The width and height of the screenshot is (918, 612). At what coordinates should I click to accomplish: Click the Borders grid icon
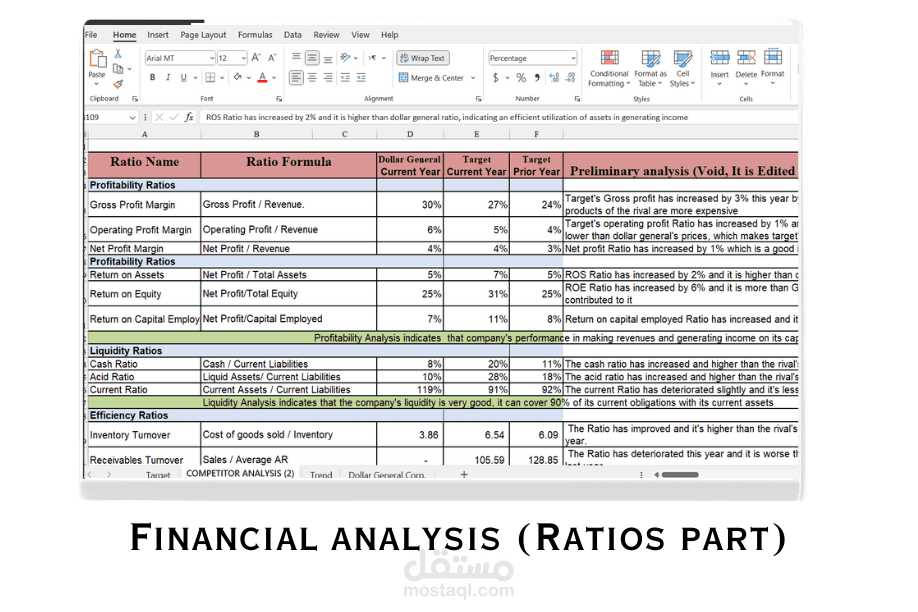[210, 77]
